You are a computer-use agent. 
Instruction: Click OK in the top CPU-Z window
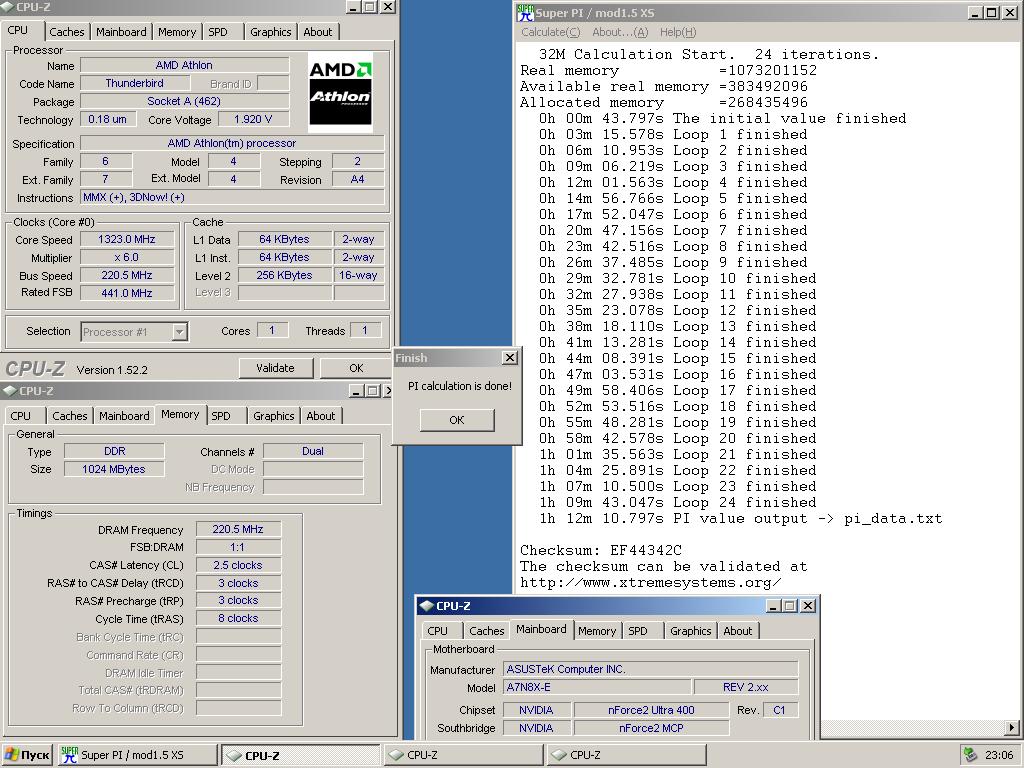click(x=356, y=368)
